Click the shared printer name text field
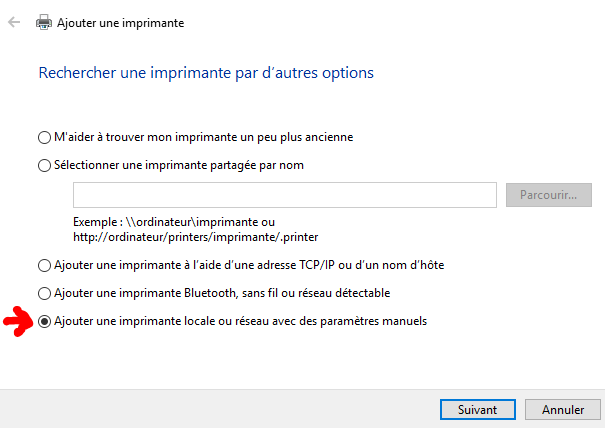 (x=285, y=195)
